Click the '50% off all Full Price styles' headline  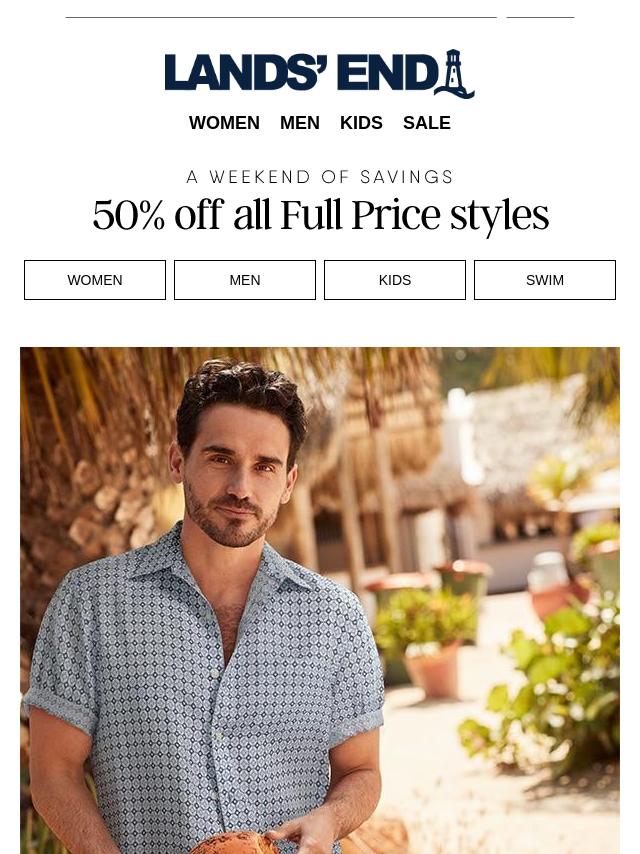pos(320,215)
